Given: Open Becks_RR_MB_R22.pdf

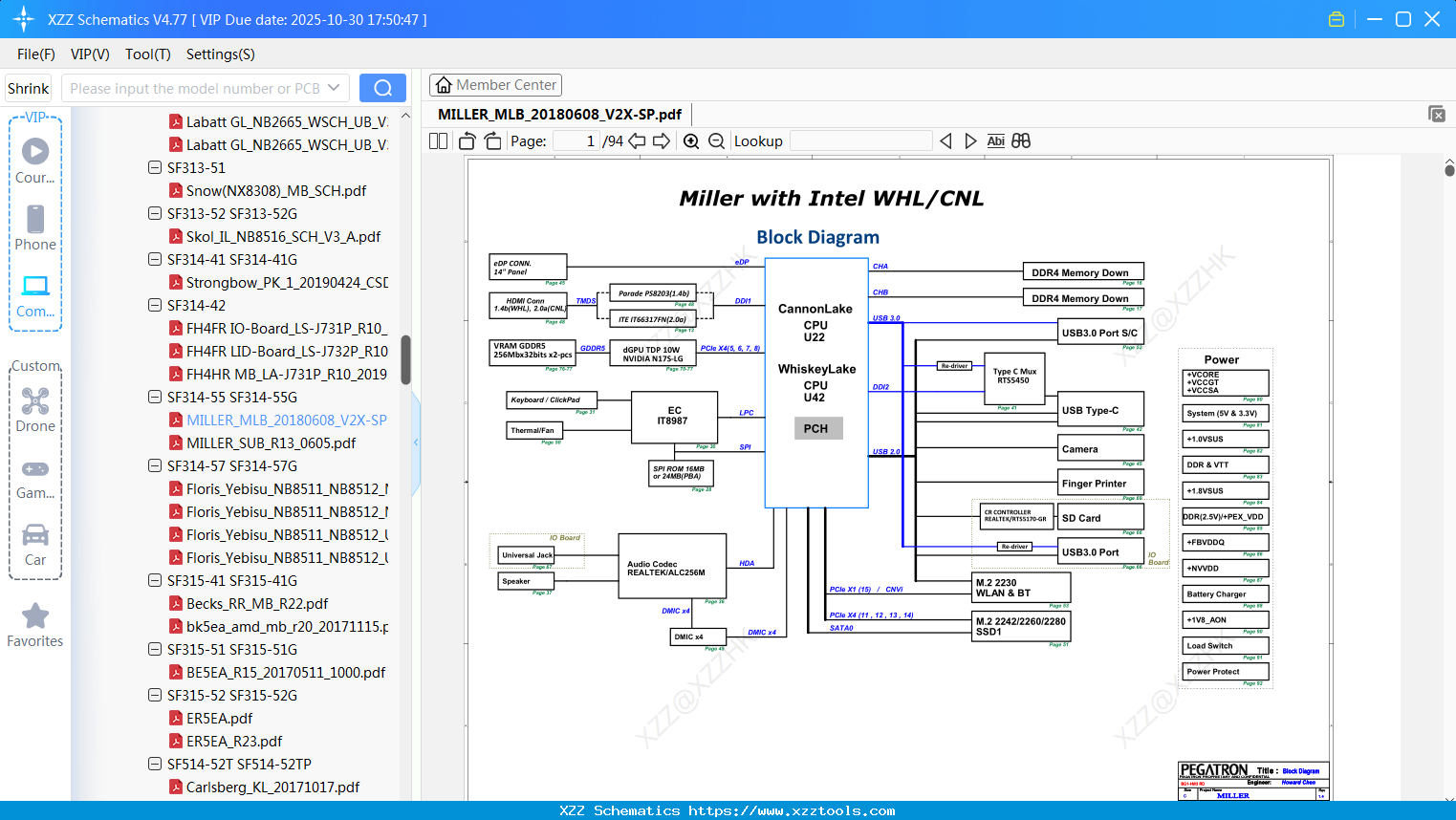Looking at the screenshot, I should 257,603.
